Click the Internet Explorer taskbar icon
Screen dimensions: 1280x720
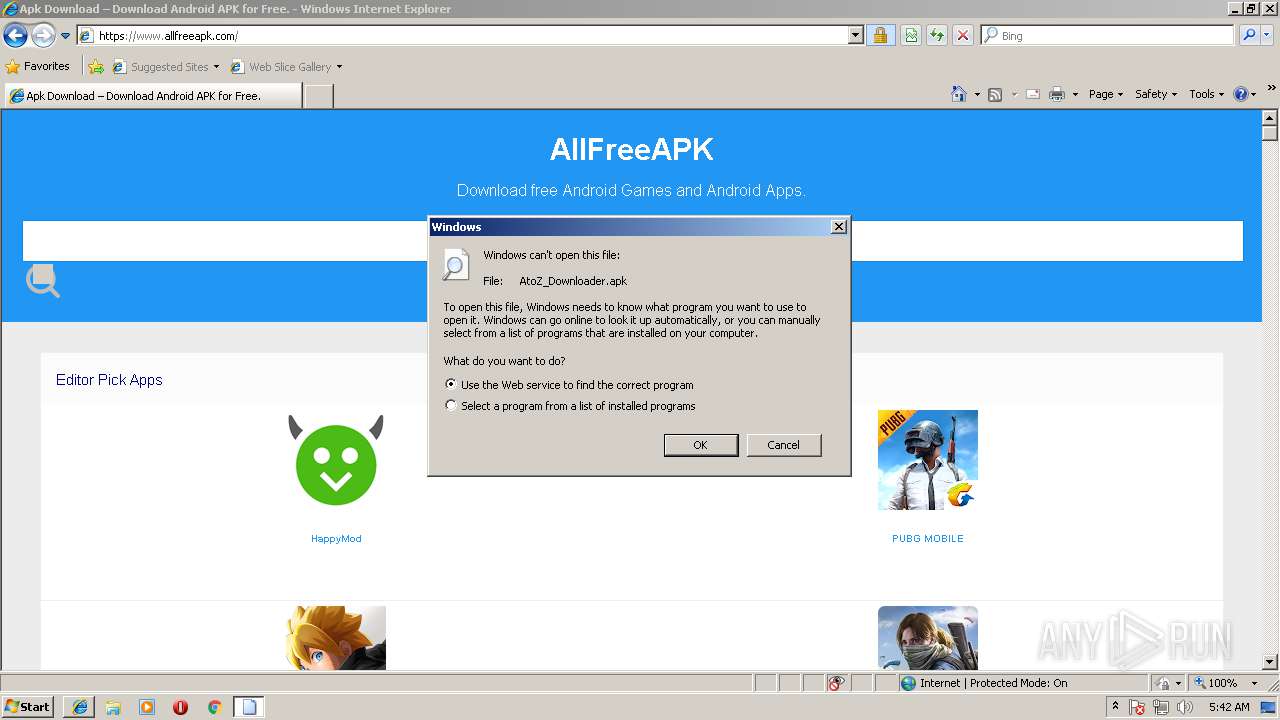point(80,707)
